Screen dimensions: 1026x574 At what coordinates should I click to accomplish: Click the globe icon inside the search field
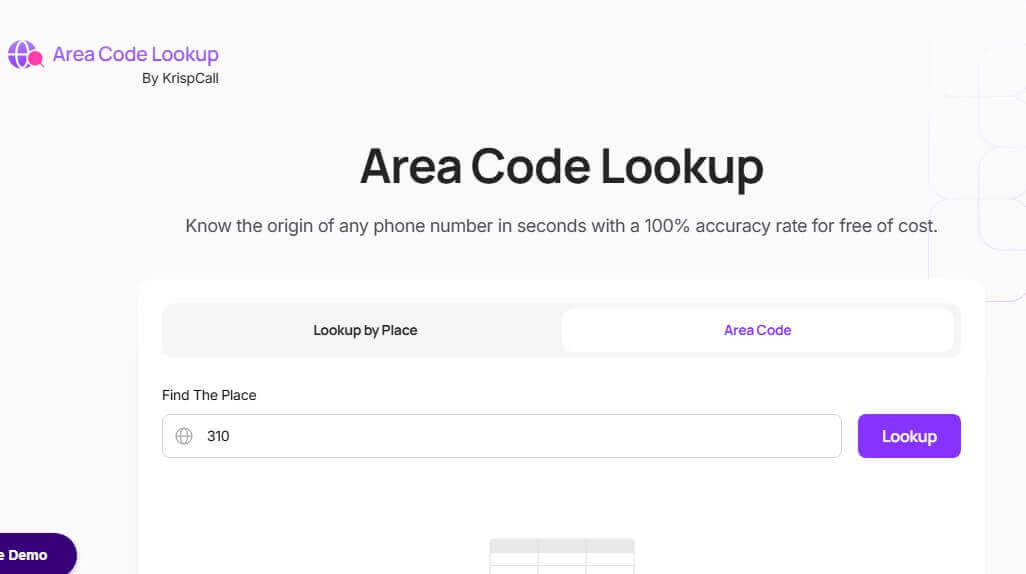(x=184, y=436)
